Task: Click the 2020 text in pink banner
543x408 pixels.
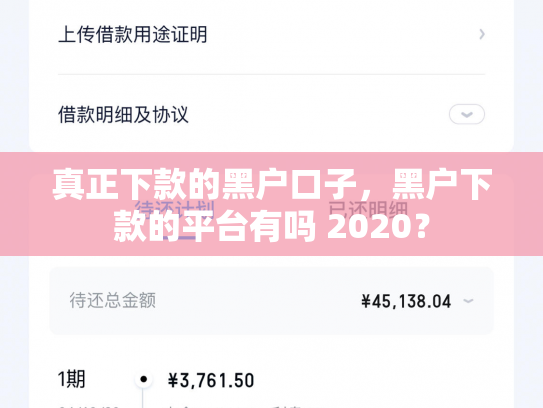Action: tap(370, 226)
